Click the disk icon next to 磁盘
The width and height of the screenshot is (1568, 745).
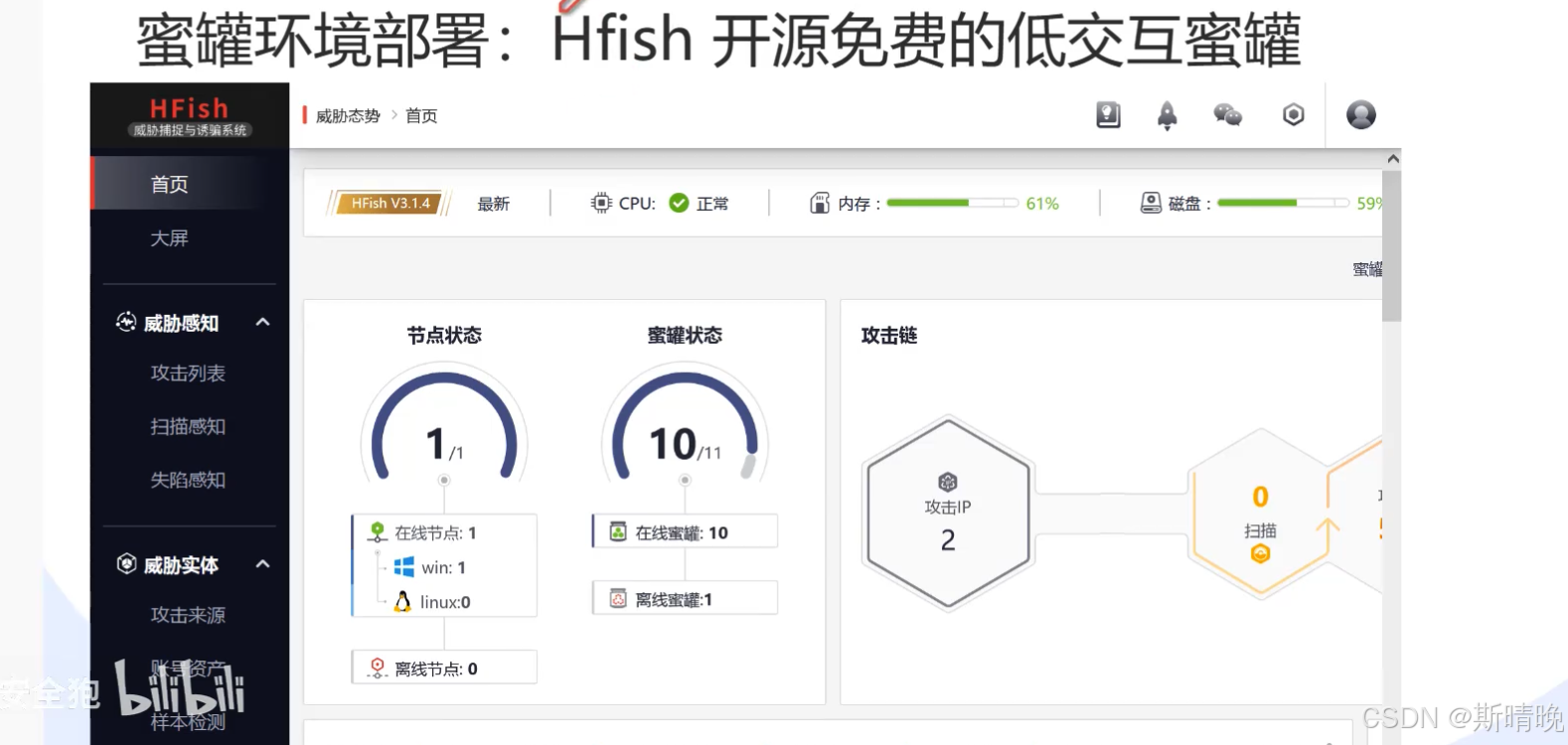[x=1151, y=203]
